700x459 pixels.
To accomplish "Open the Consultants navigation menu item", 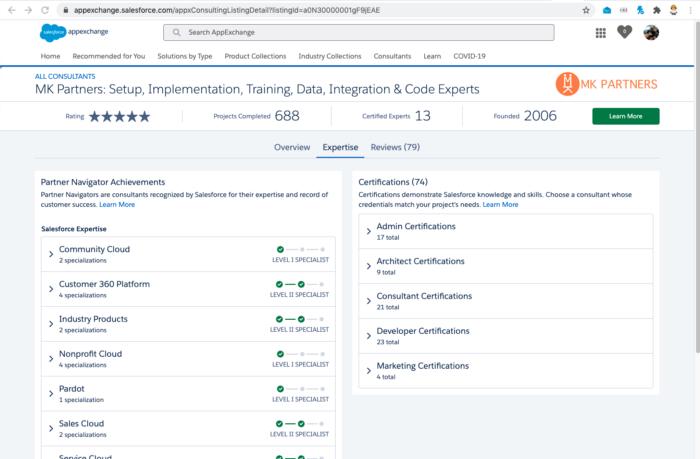I will (x=392, y=56).
